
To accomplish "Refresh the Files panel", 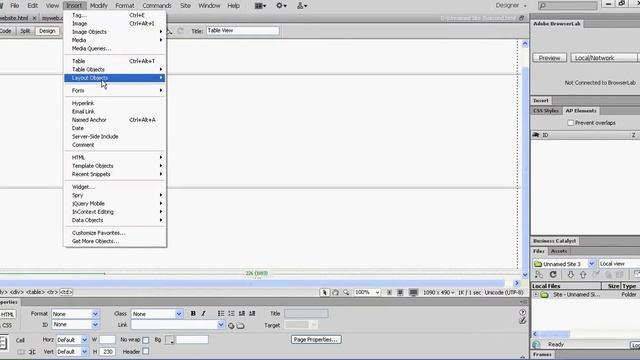I will [553, 275].
